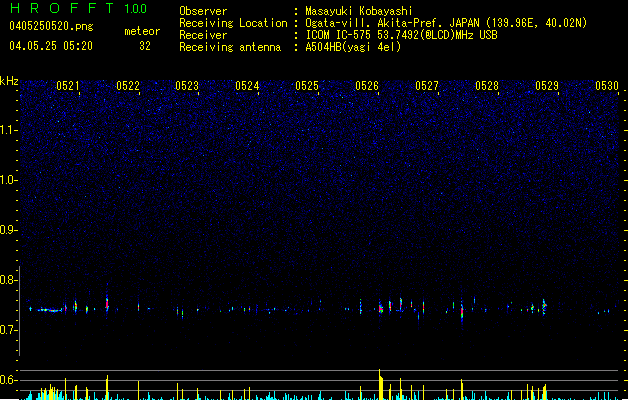Image resolution: width=629 pixels, height=400 pixels.
Task: Click the 1.0 kHz axis label
Action: pos(8,180)
